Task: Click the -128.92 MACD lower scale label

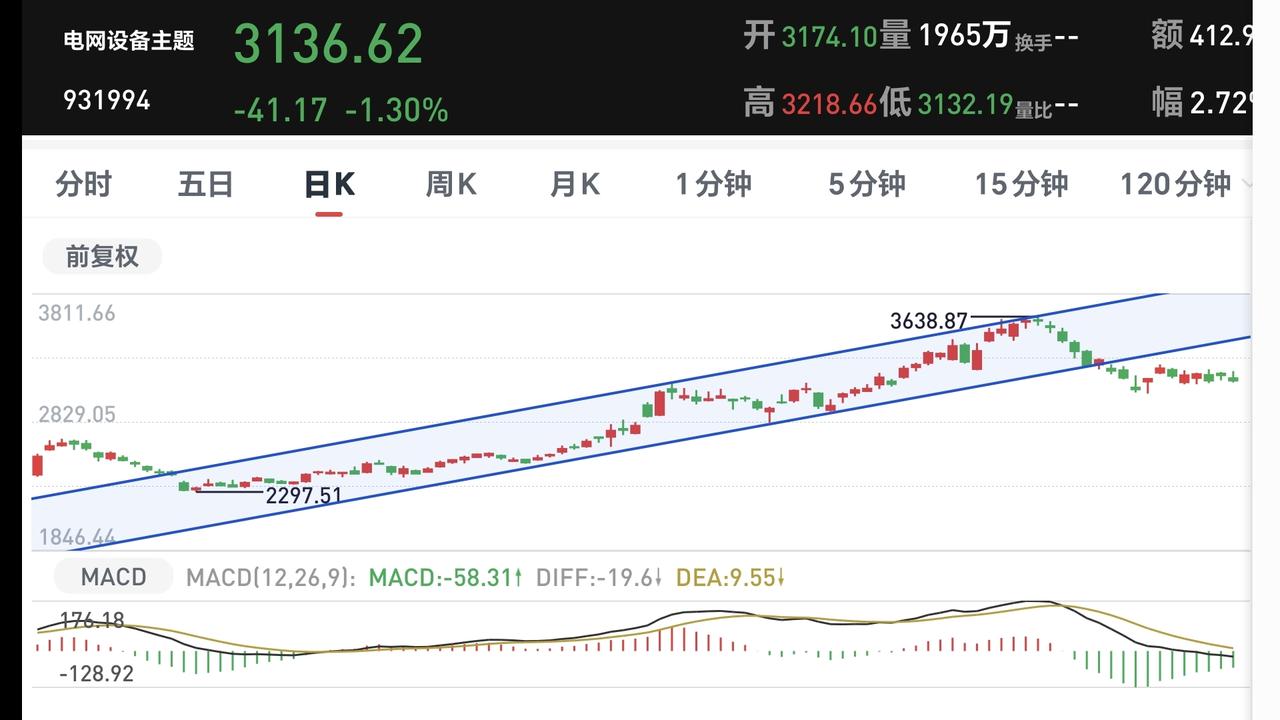Action: [96, 674]
